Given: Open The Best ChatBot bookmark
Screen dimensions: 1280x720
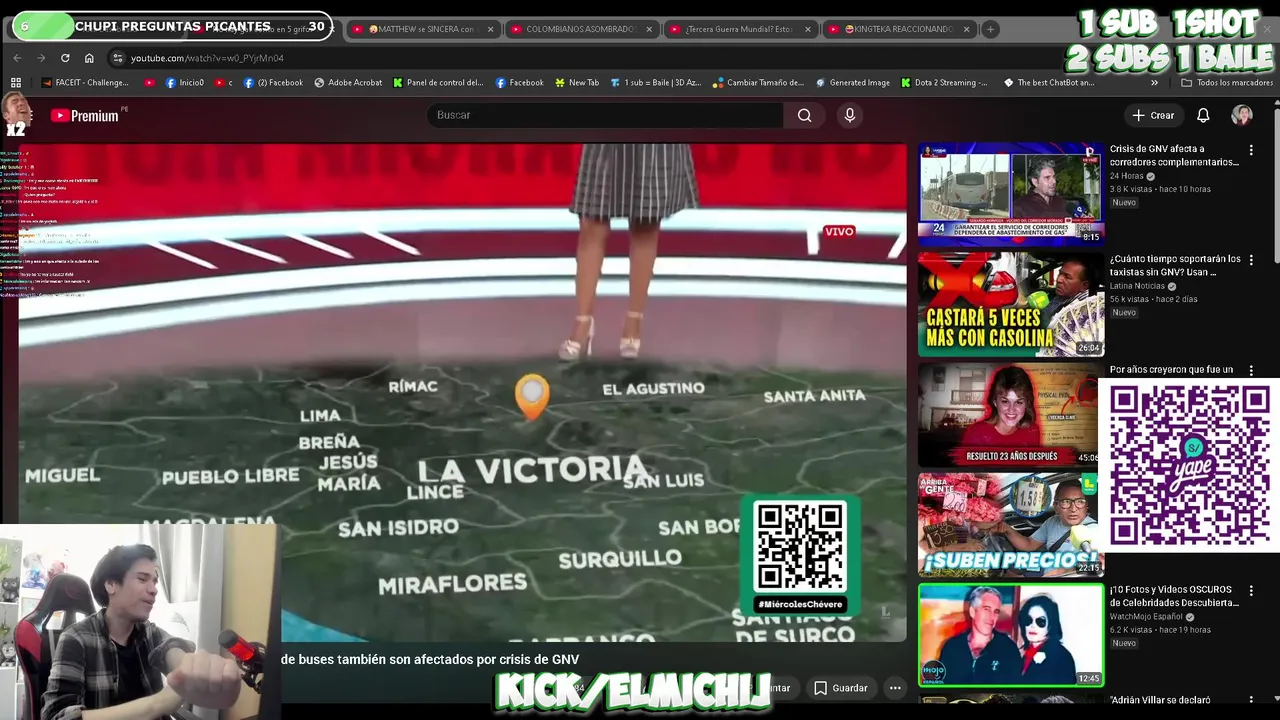Looking at the screenshot, I should [1049, 83].
